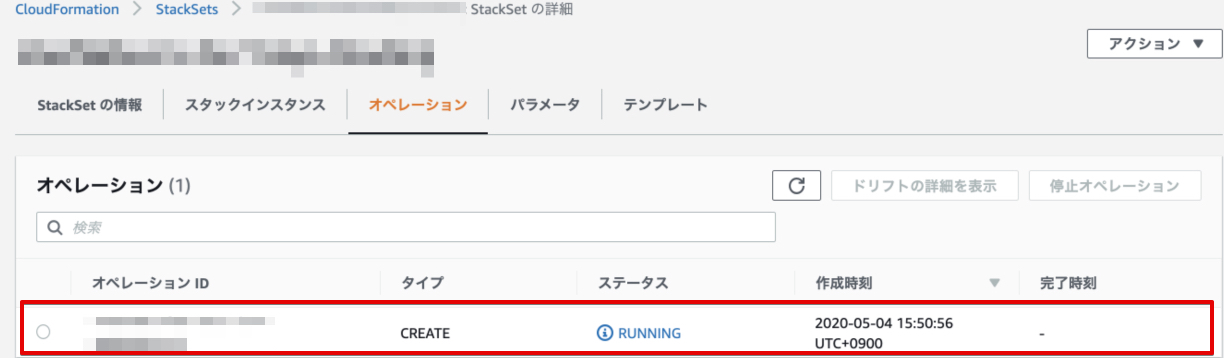1224x360 pixels.
Task: Open the RUNNING status link
Action: coord(649,333)
